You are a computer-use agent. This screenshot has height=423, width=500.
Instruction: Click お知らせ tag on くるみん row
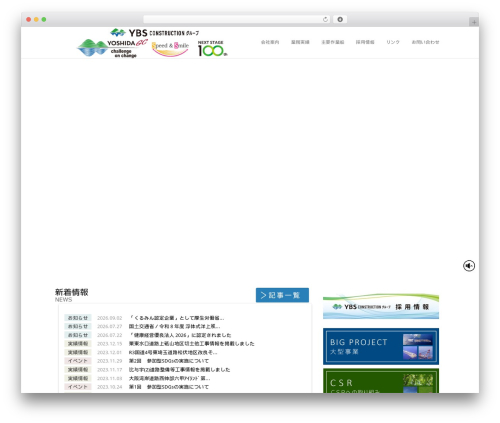[x=78, y=318]
